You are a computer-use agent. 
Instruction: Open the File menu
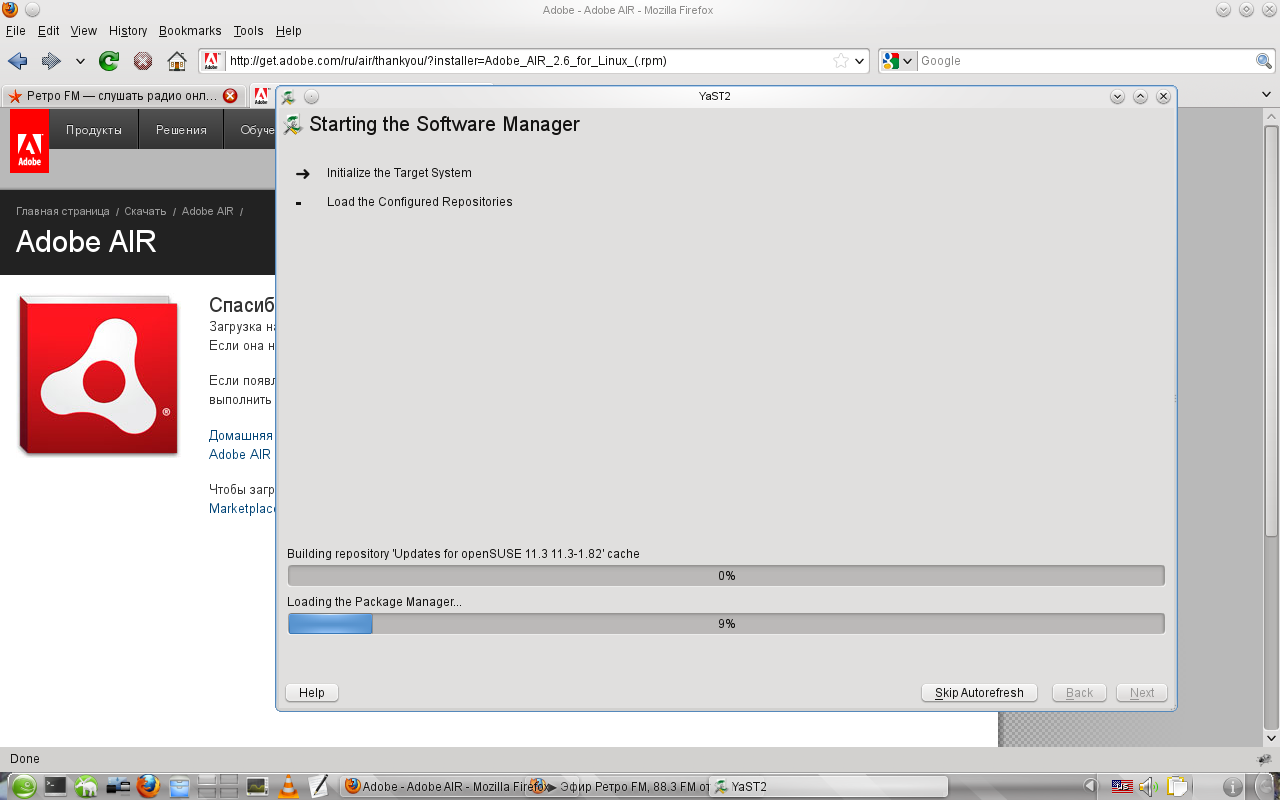click(16, 31)
